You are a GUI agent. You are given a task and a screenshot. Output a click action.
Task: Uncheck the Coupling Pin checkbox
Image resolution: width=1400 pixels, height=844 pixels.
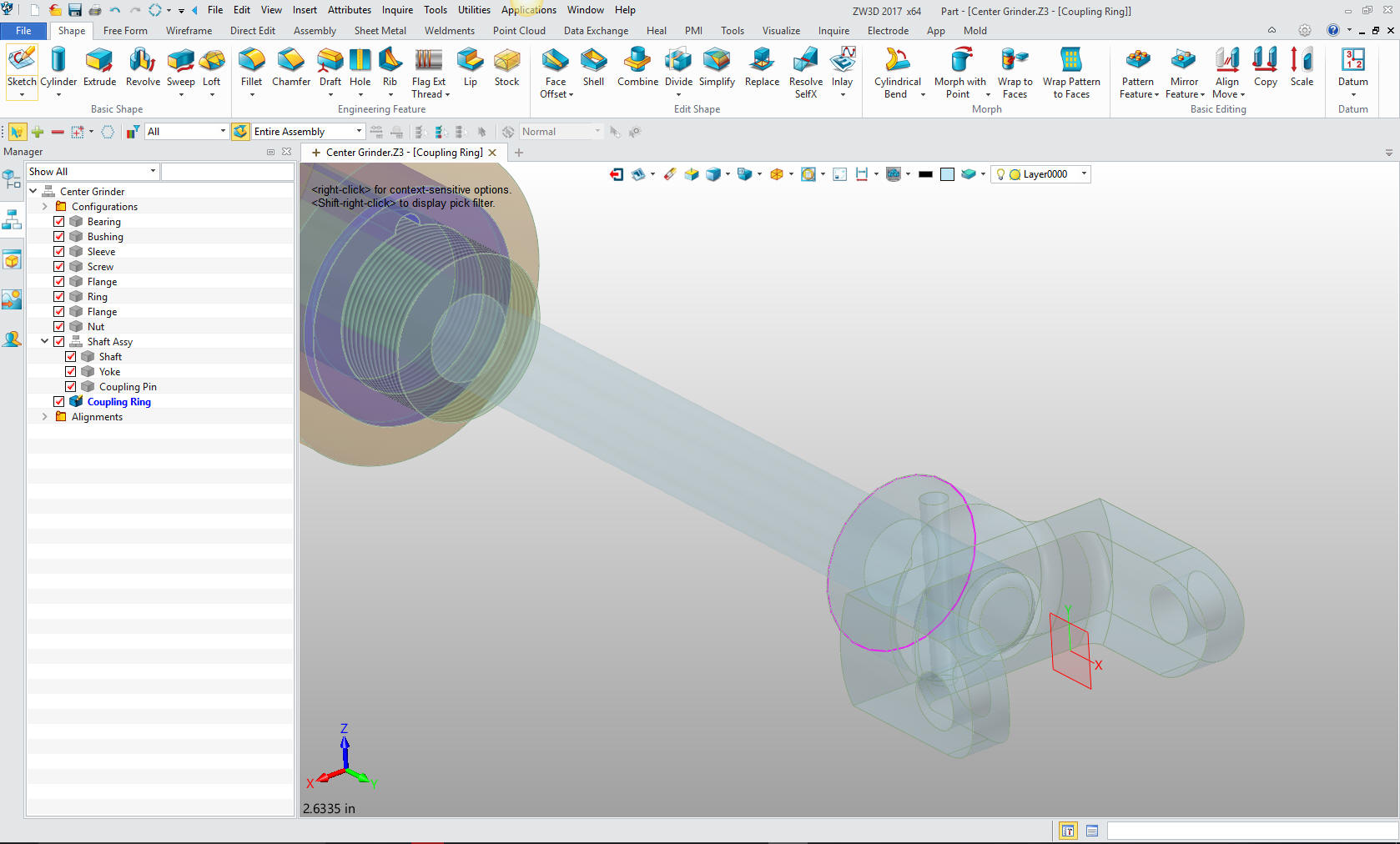tap(71, 387)
